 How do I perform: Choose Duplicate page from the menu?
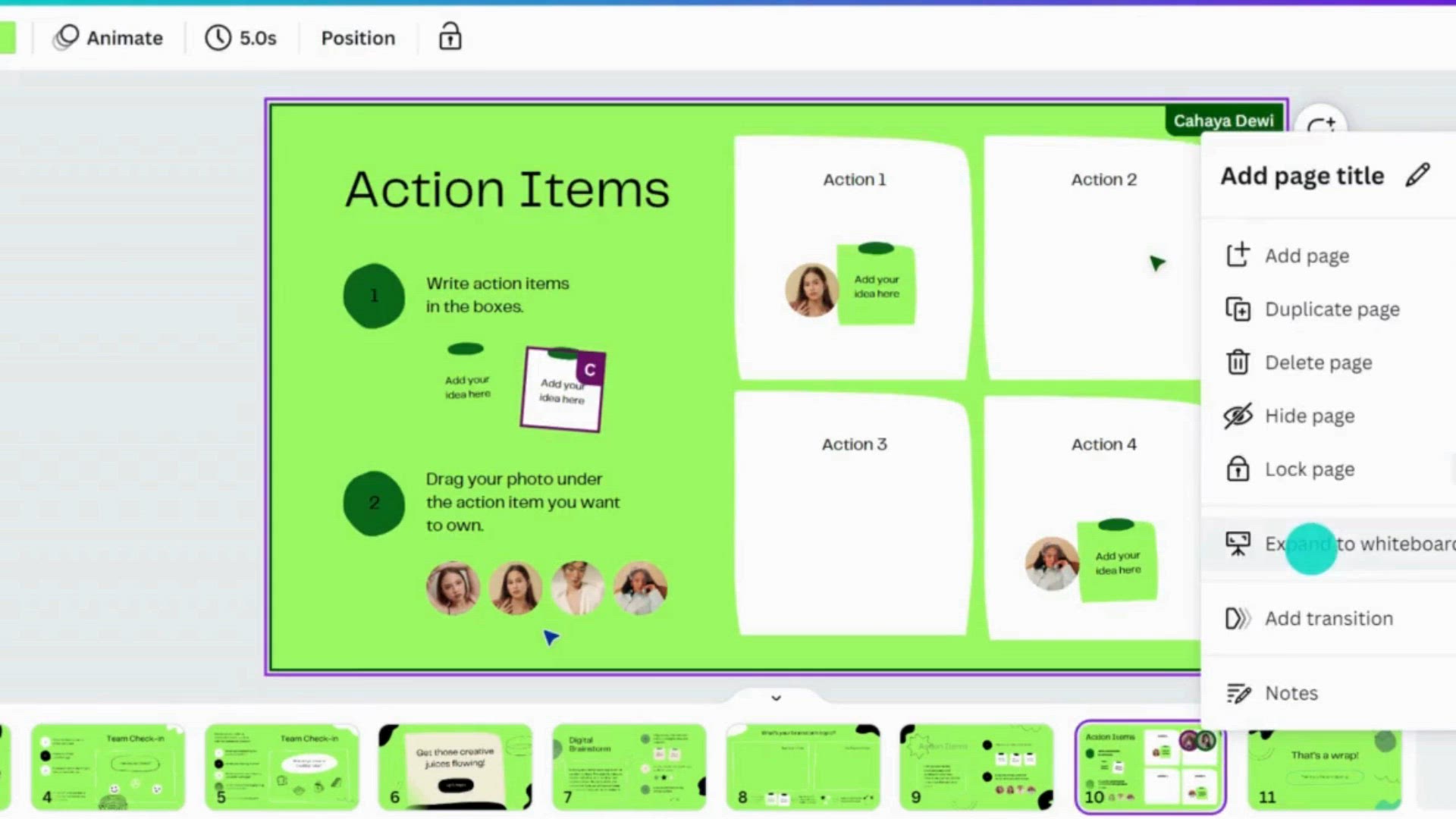pyautogui.click(x=1329, y=309)
